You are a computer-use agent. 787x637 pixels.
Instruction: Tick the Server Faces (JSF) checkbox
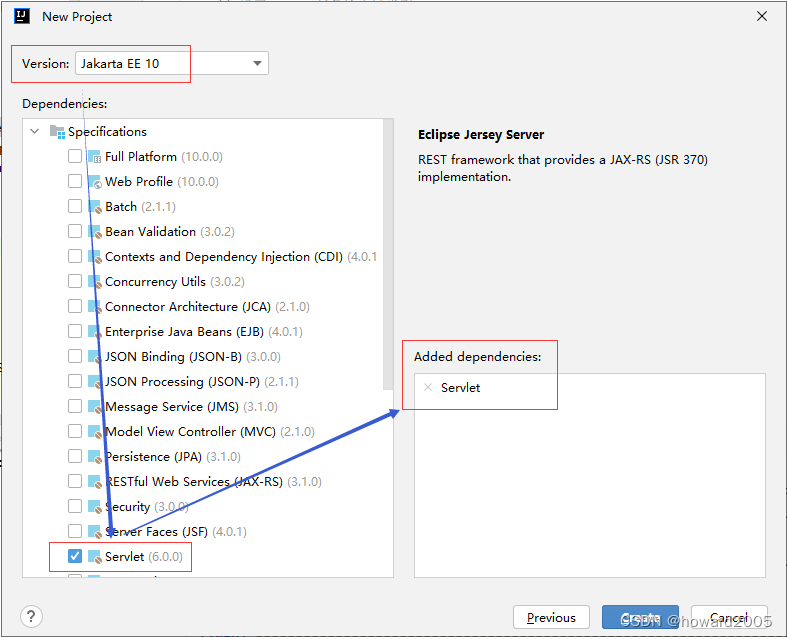click(x=75, y=531)
